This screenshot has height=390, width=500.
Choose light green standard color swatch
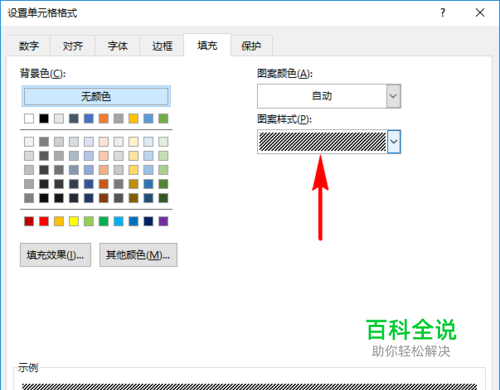pos(89,221)
